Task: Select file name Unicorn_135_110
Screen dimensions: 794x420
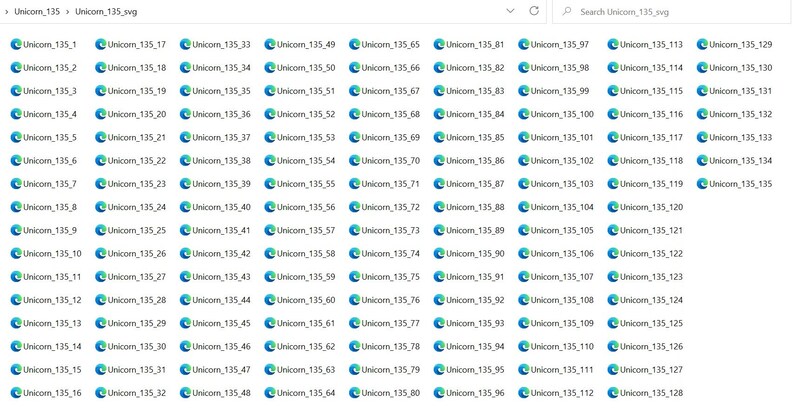Action: (x=562, y=347)
